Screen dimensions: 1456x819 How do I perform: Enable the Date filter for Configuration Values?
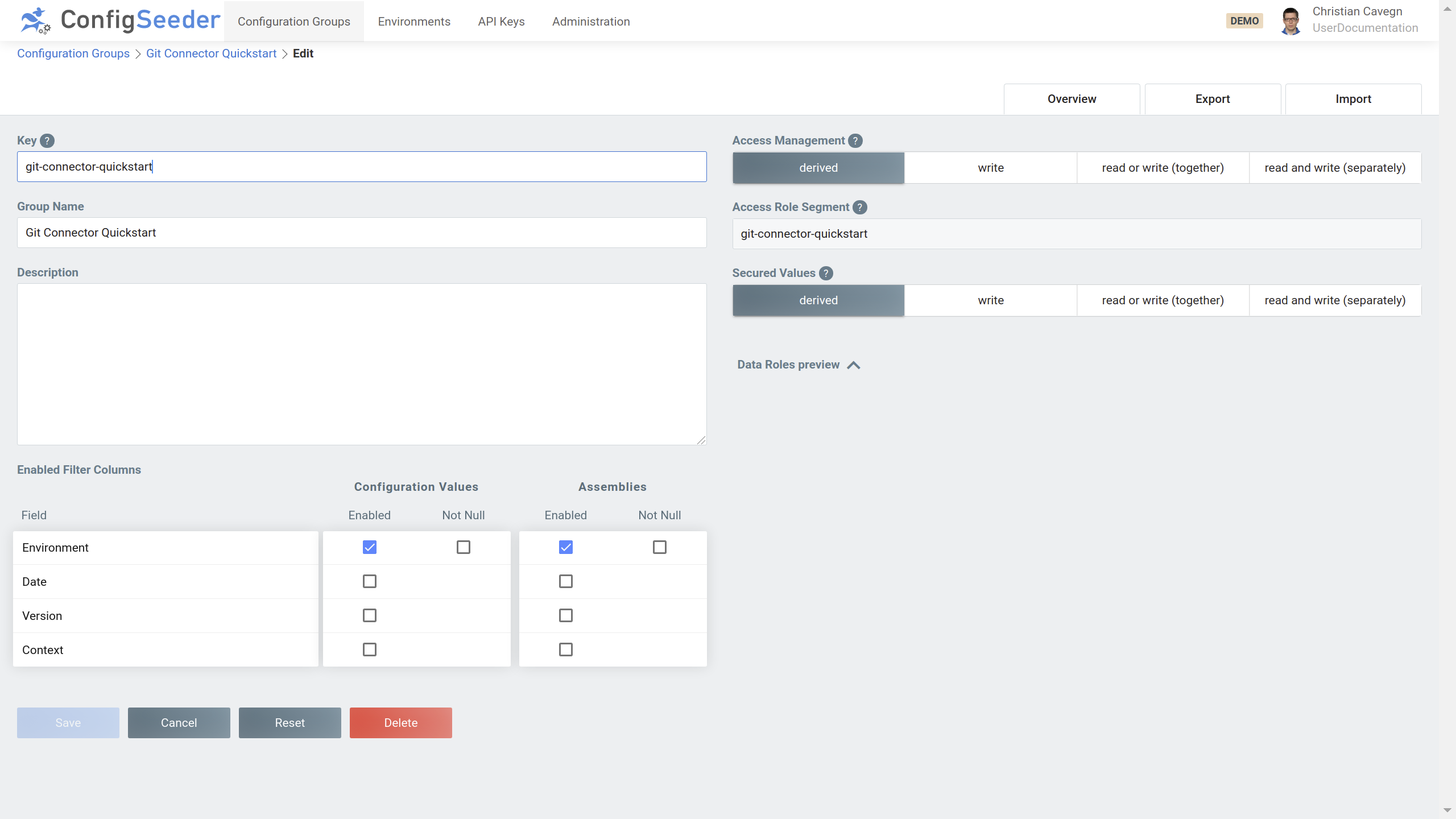pyautogui.click(x=370, y=581)
